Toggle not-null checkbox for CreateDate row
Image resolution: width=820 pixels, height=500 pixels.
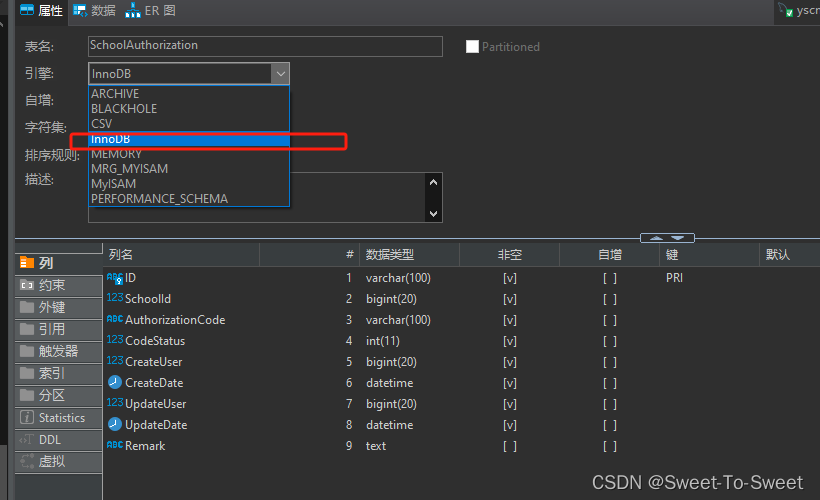click(510, 383)
